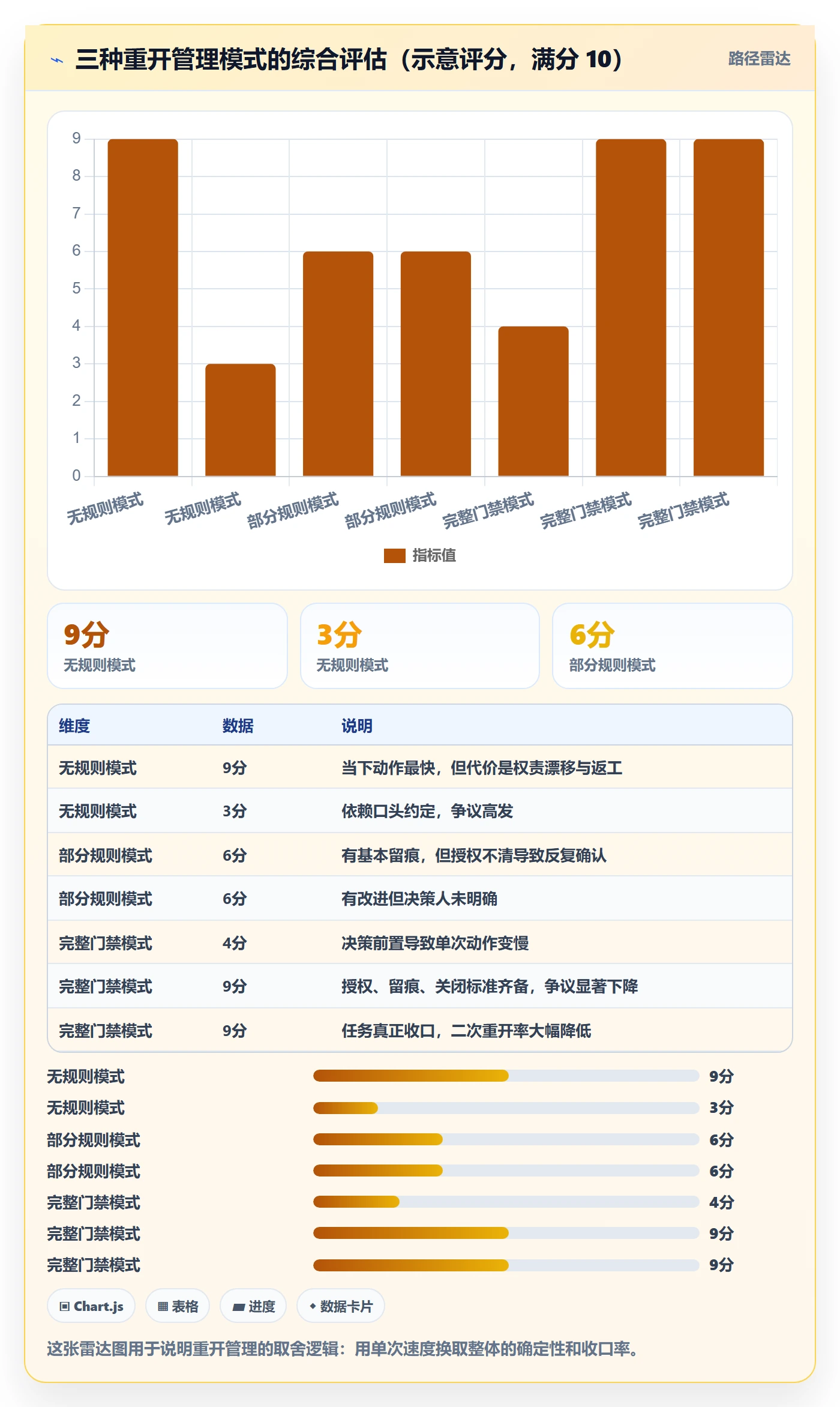Select the text 任务真正收口，二次重开率大幅降低
Viewport: 840px width, 1407px height.
[x=466, y=1031]
